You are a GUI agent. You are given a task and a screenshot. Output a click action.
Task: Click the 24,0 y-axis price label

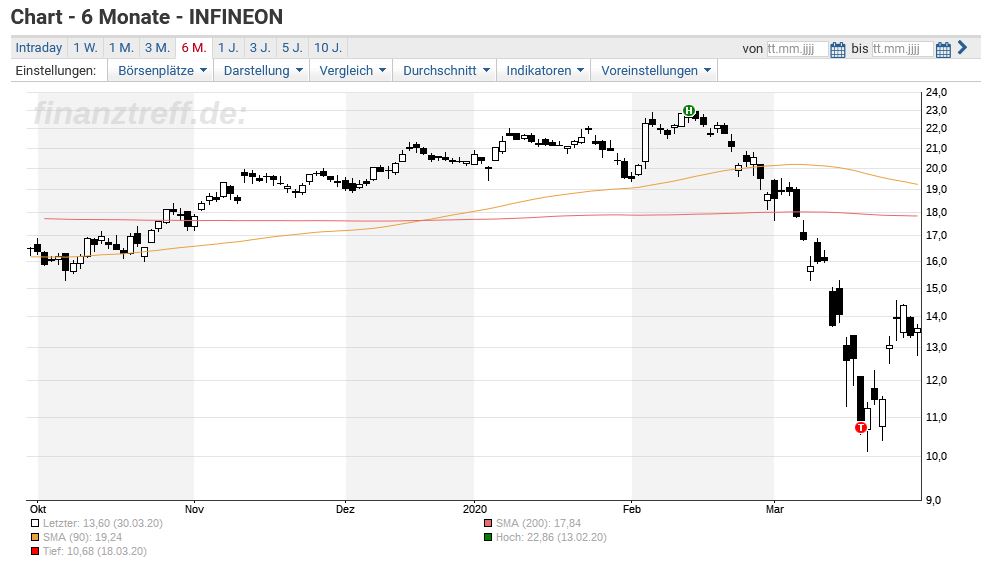tap(936, 92)
